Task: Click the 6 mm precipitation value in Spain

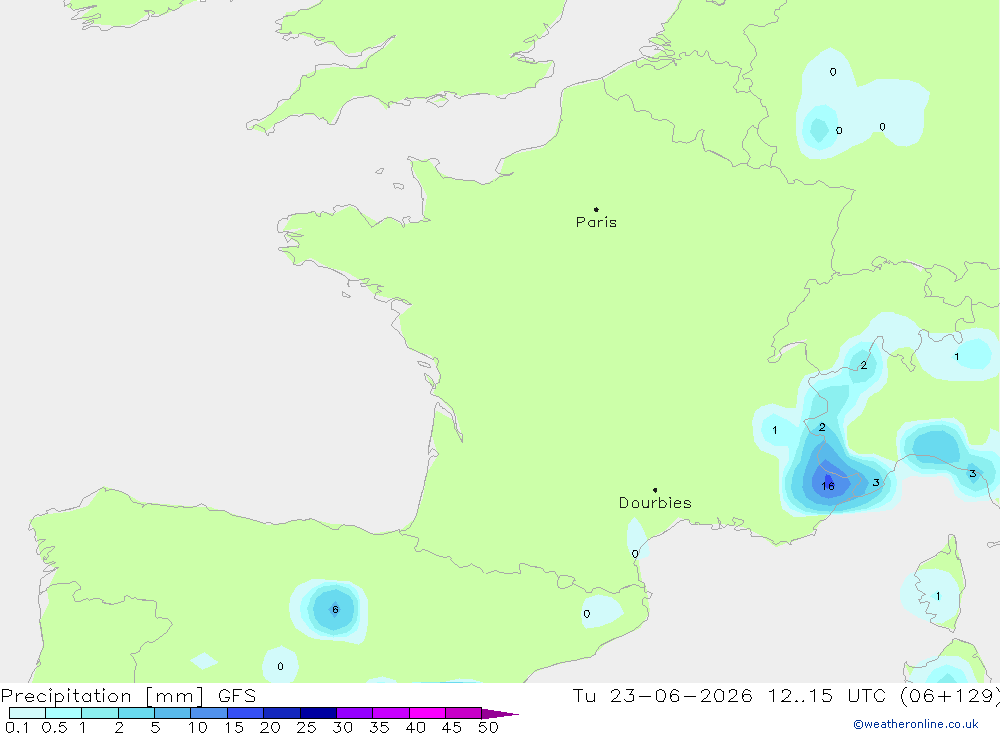Action: [x=335, y=610]
